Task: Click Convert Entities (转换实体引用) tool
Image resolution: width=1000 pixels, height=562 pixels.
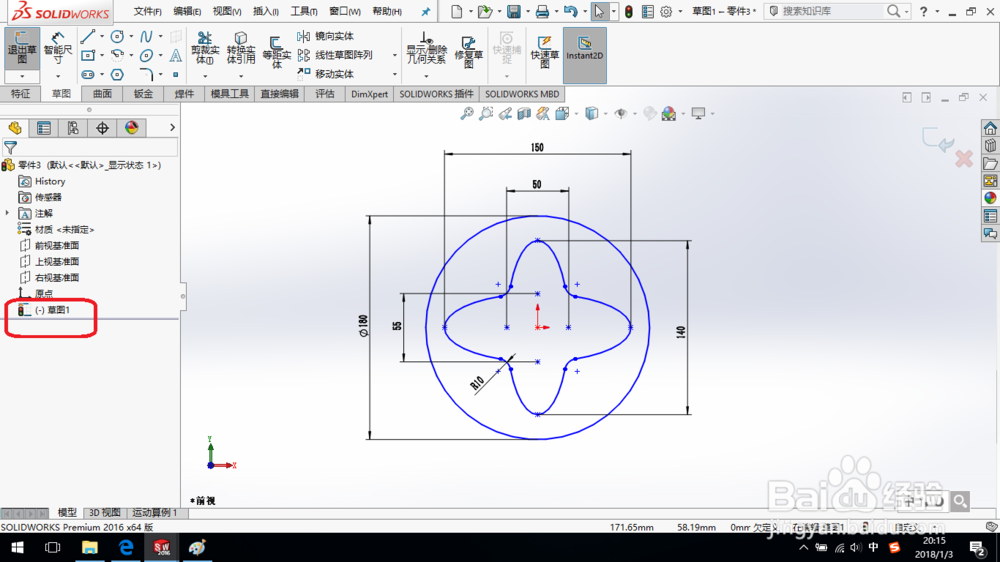Action: coord(240,48)
